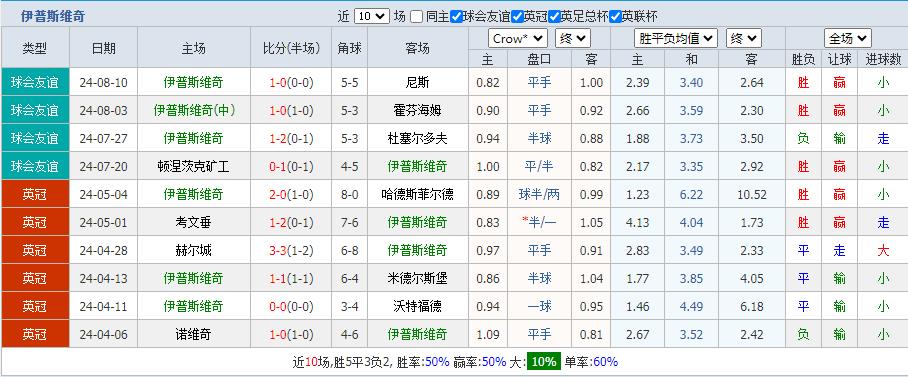Select the 英冠 tag on 24-04-06 row
This screenshot has width=908, height=377.
coord(35,334)
